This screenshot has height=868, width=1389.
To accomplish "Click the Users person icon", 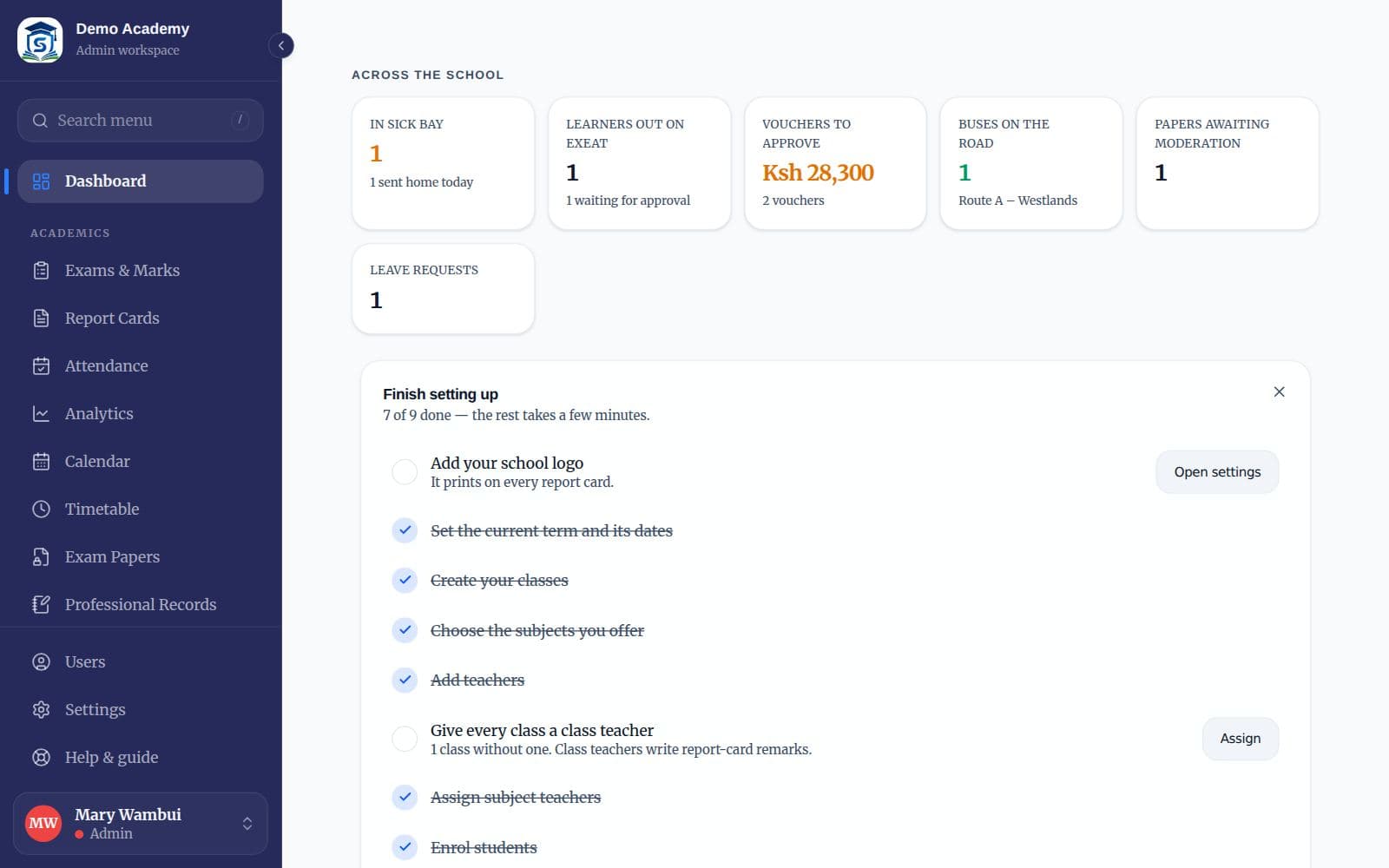I will pyautogui.click(x=41, y=662).
